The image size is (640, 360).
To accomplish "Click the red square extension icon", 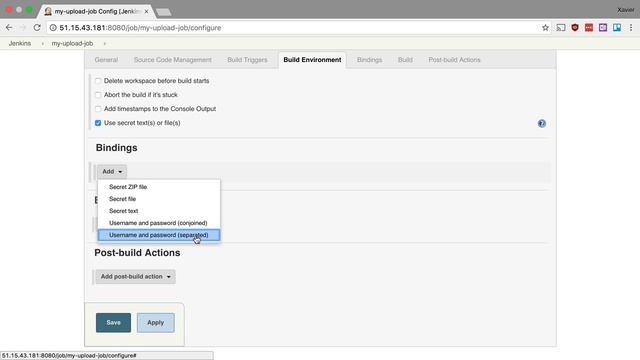I will click(589, 28).
